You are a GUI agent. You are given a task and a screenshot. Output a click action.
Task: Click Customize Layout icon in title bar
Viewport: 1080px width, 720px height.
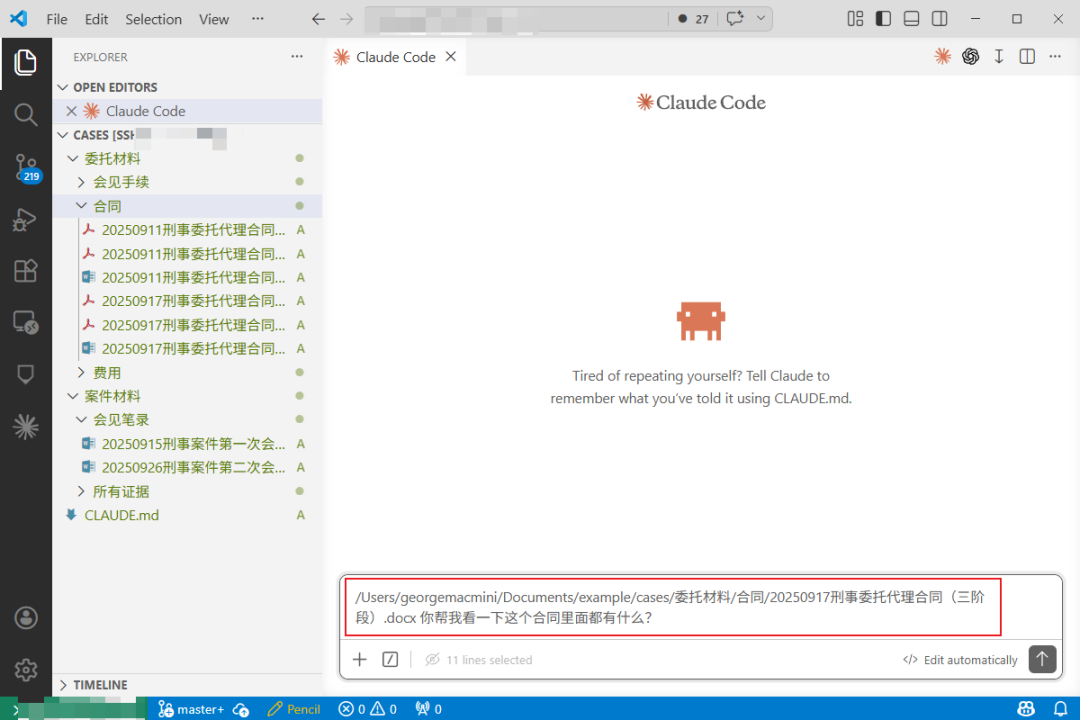(x=855, y=19)
